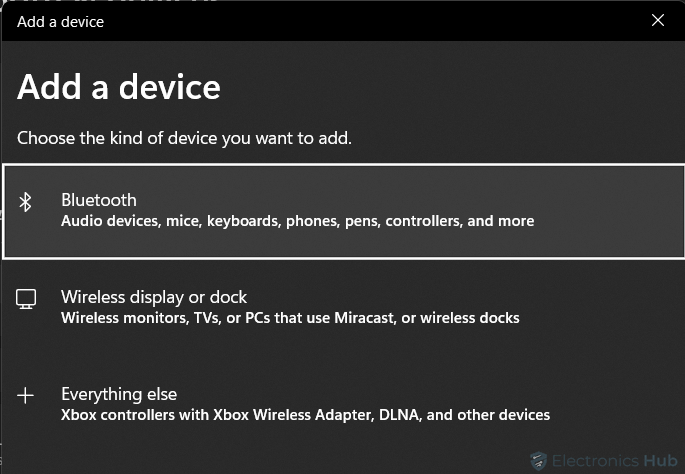Click the Electronics Hub shield logo
This screenshot has width=685, height=474.
[x=538, y=461]
